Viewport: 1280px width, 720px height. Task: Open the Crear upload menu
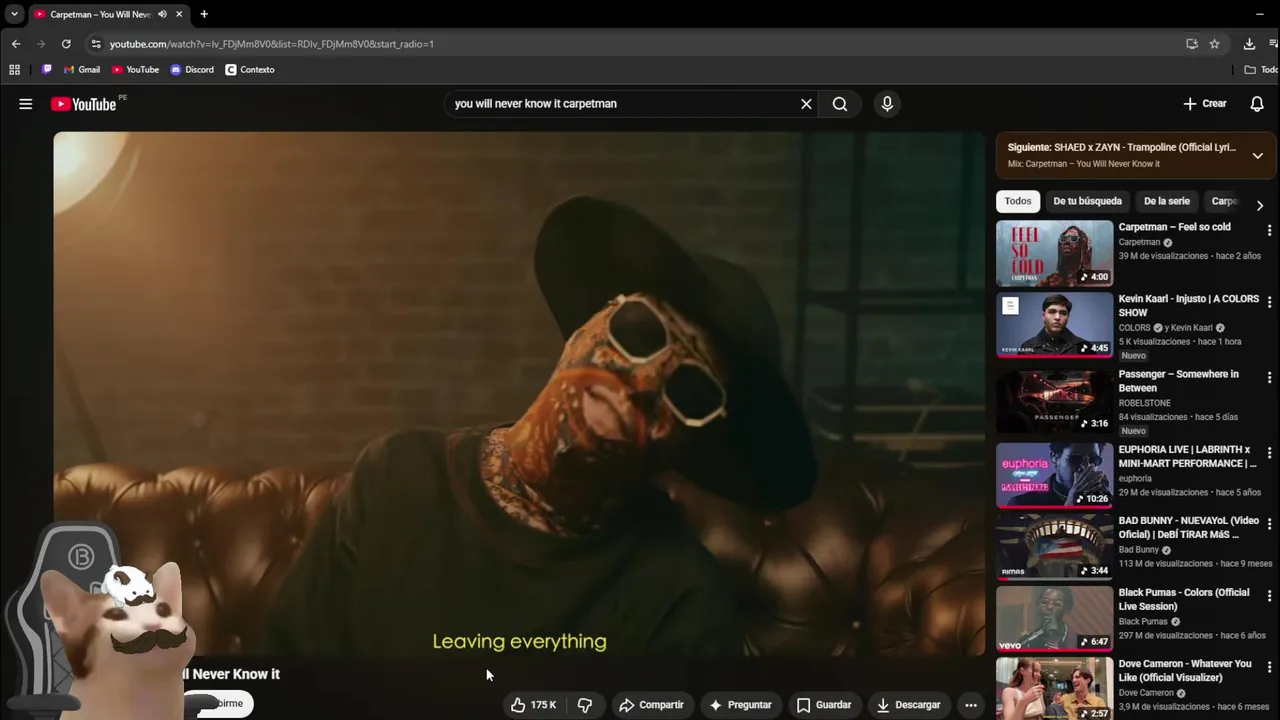click(x=1205, y=104)
